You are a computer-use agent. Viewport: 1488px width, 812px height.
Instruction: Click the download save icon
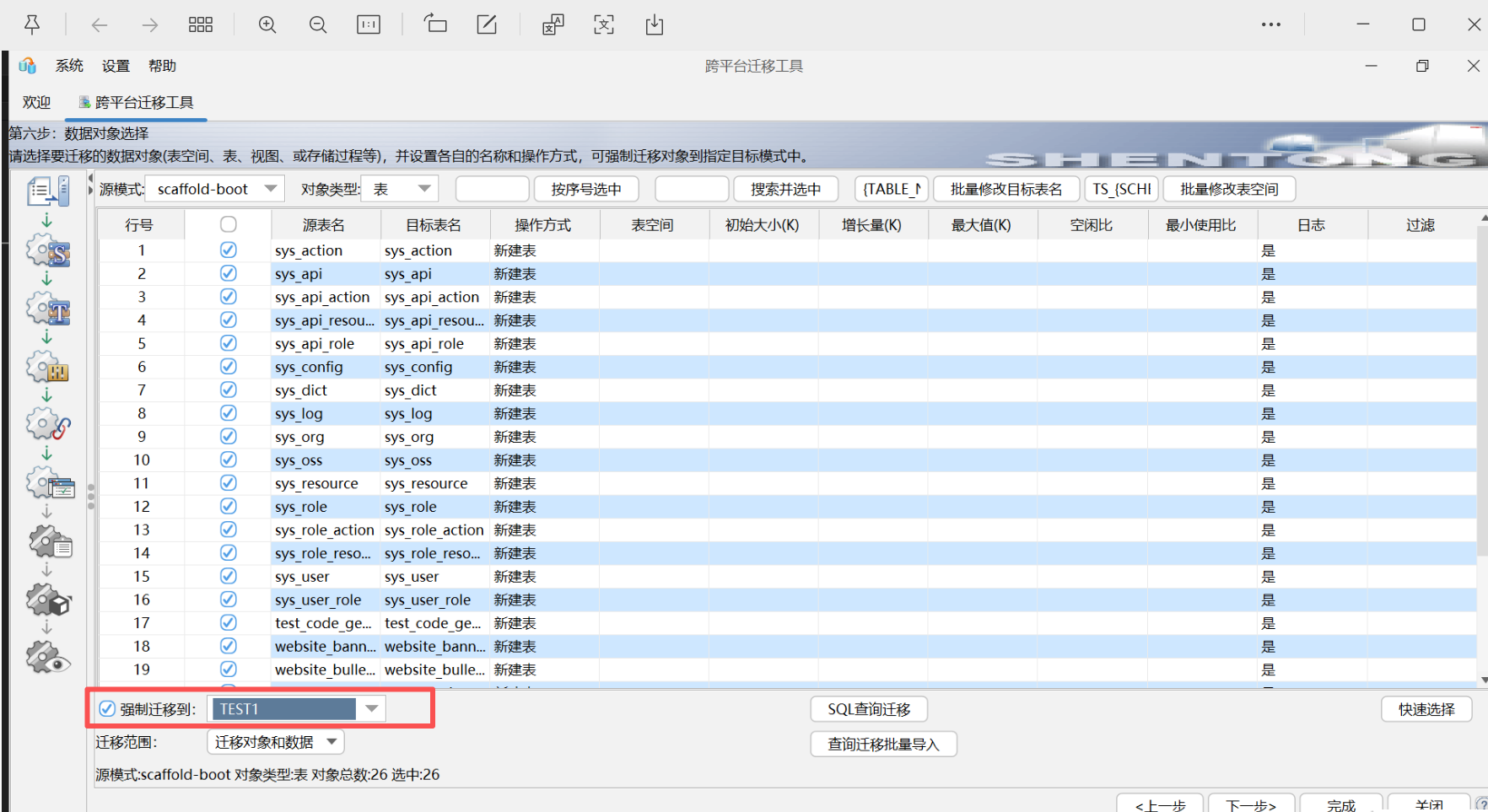click(x=655, y=24)
